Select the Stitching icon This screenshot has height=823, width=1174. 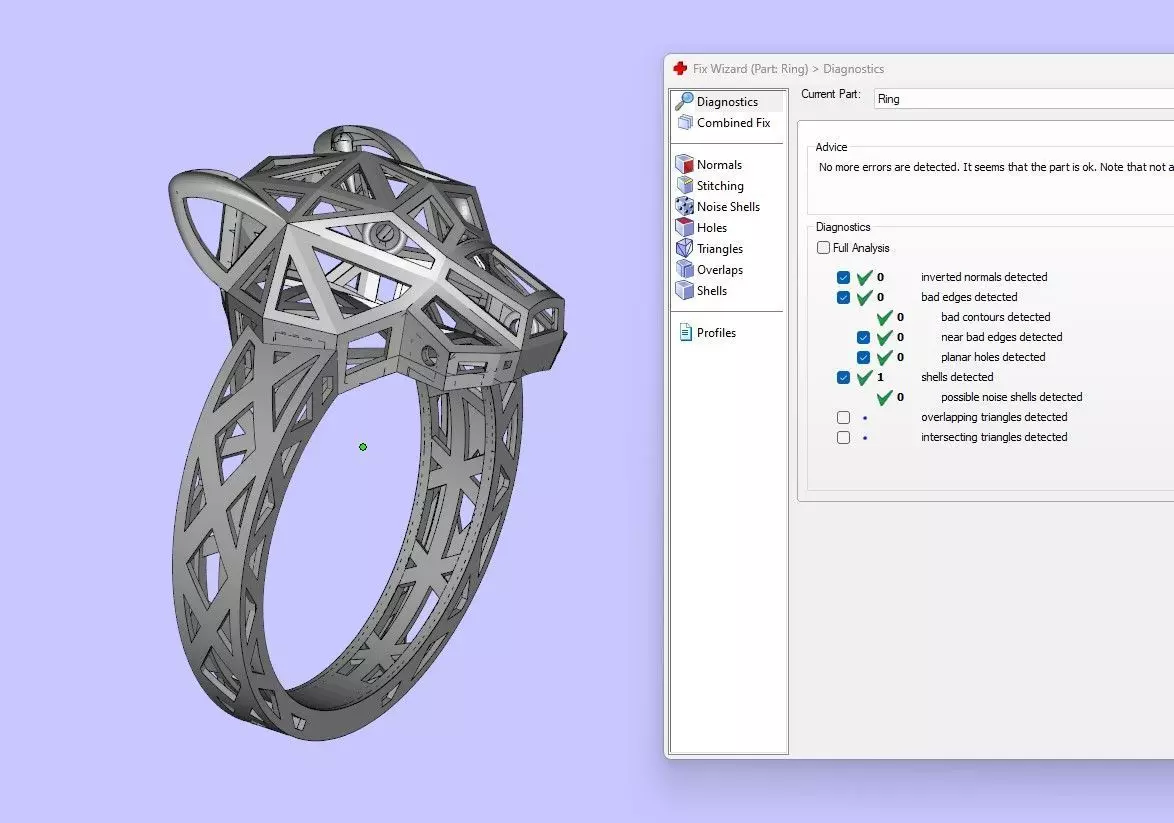(x=684, y=185)
